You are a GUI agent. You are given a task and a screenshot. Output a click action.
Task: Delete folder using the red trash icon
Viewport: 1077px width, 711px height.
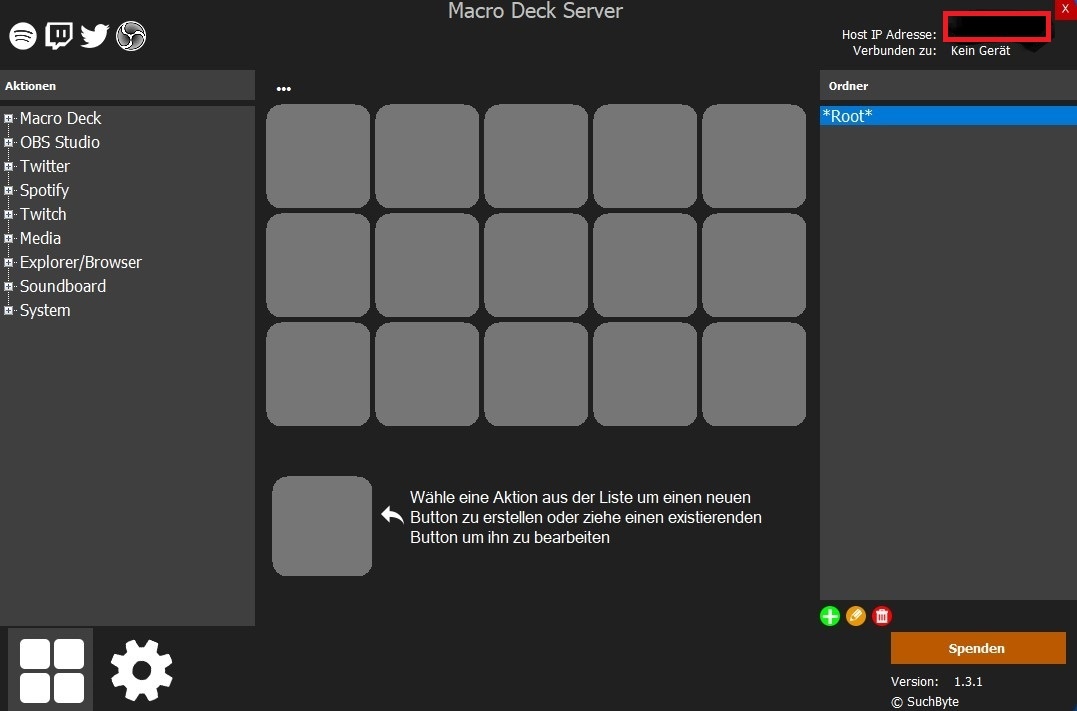click(x=882, y=616)
